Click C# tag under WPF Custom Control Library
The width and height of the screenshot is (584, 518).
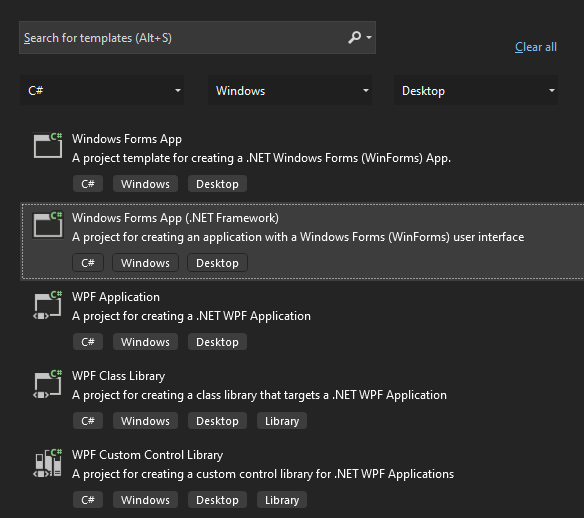[88, 500]
